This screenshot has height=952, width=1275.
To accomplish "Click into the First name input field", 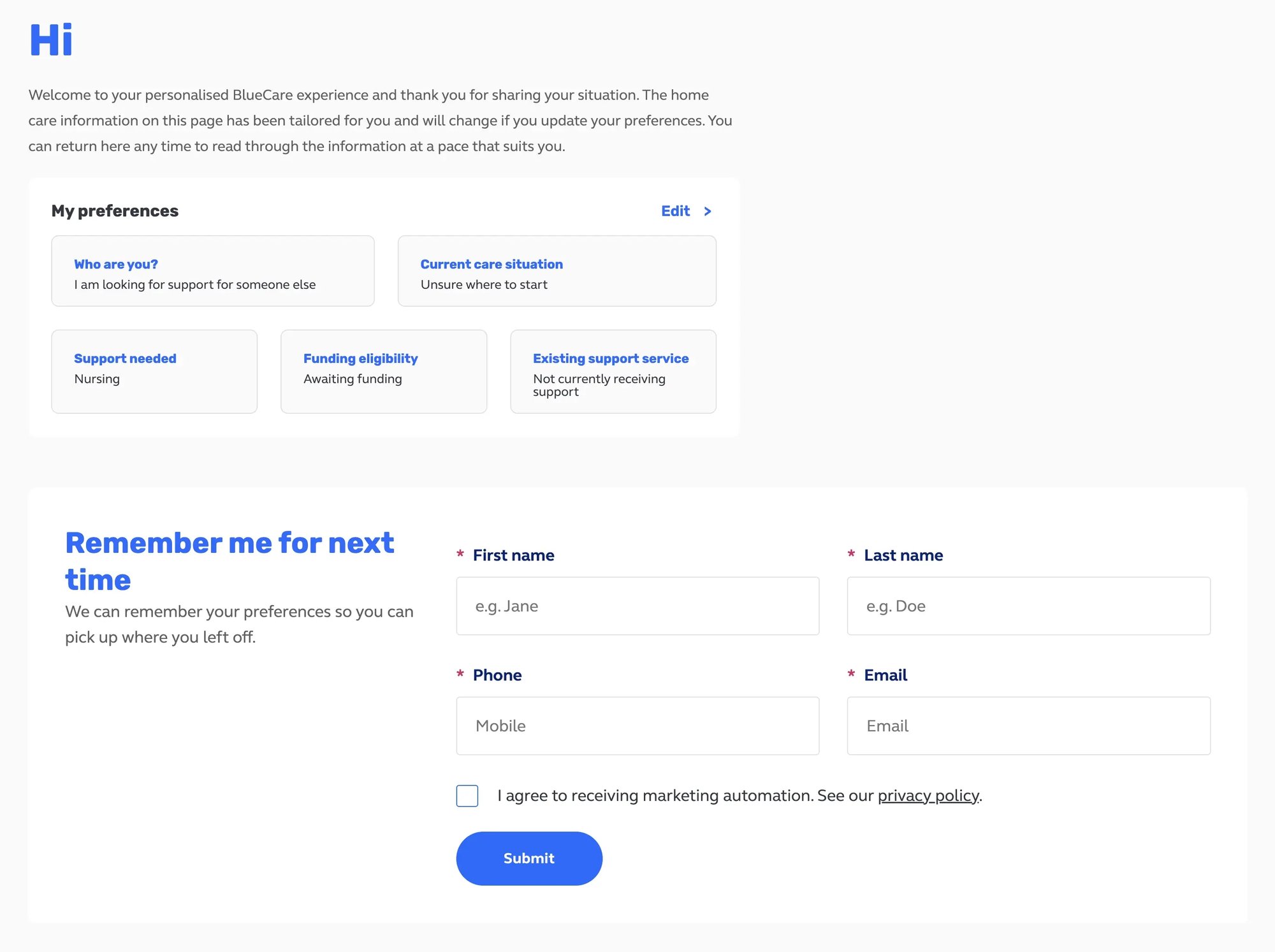I will [637, 605].
